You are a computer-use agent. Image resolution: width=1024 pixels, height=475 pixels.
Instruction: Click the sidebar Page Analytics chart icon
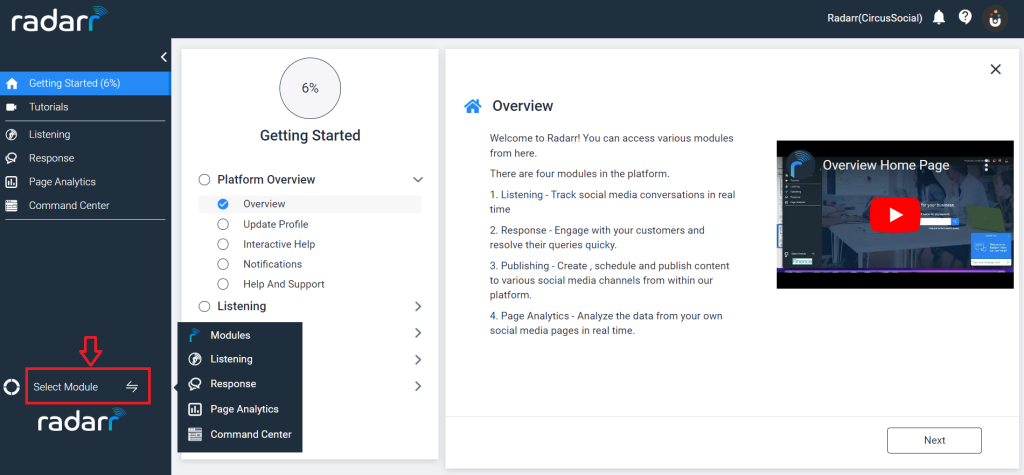tap(11, 182)
